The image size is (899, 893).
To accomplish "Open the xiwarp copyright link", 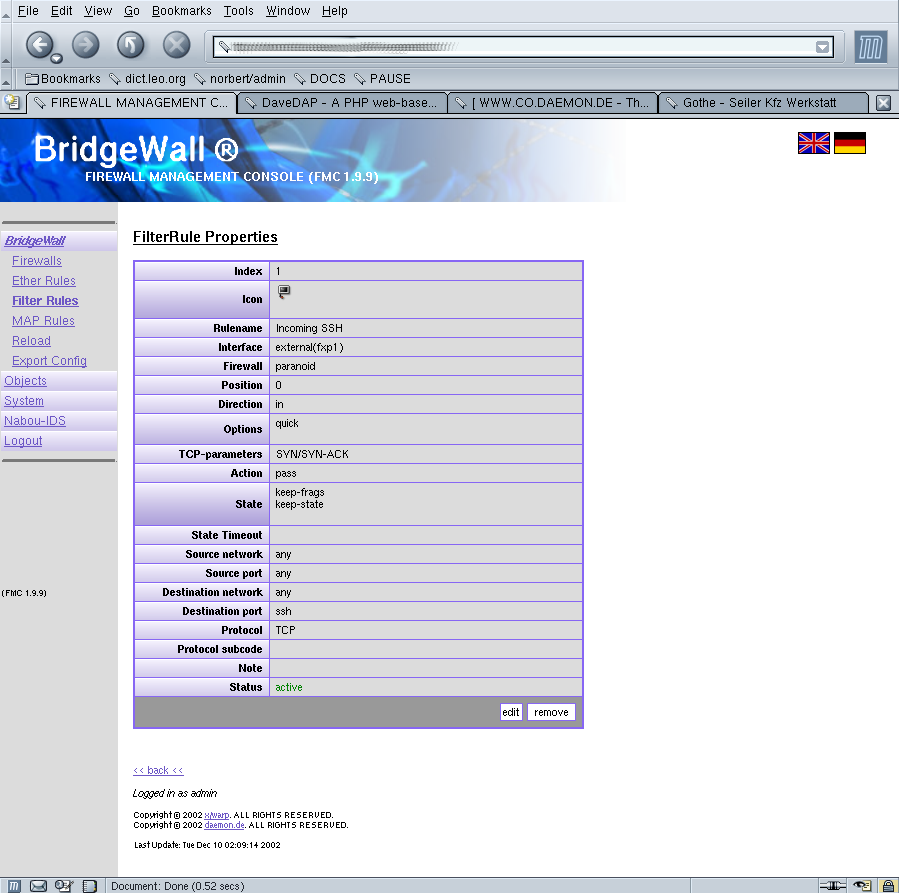I will coord(217,815).
